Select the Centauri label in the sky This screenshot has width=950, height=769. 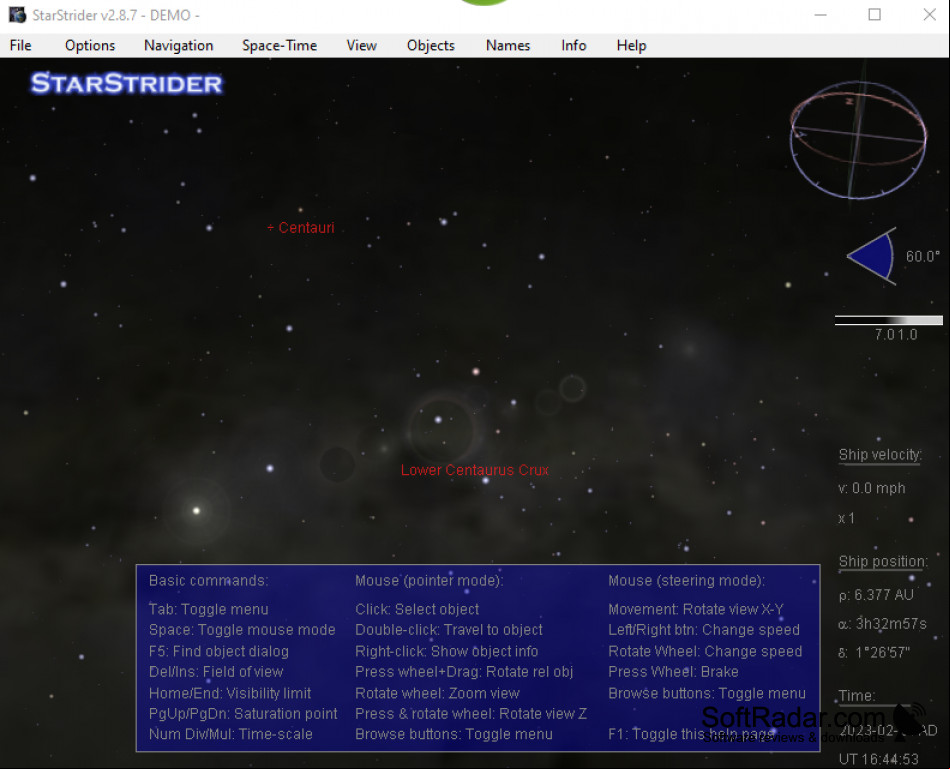click(x=301, y=228)
